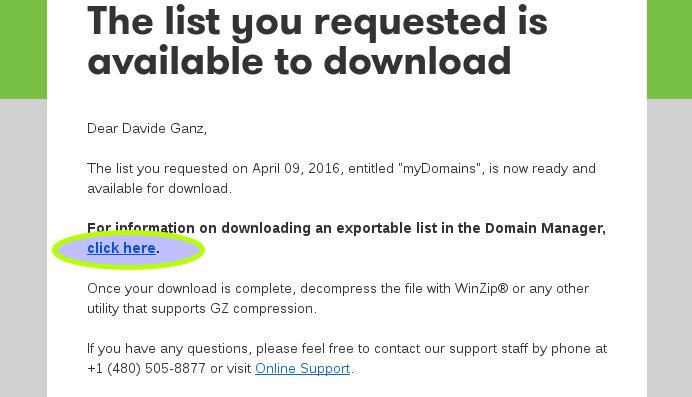
Task: Click the "GZ compression" text
Action: tap(263, 308)
